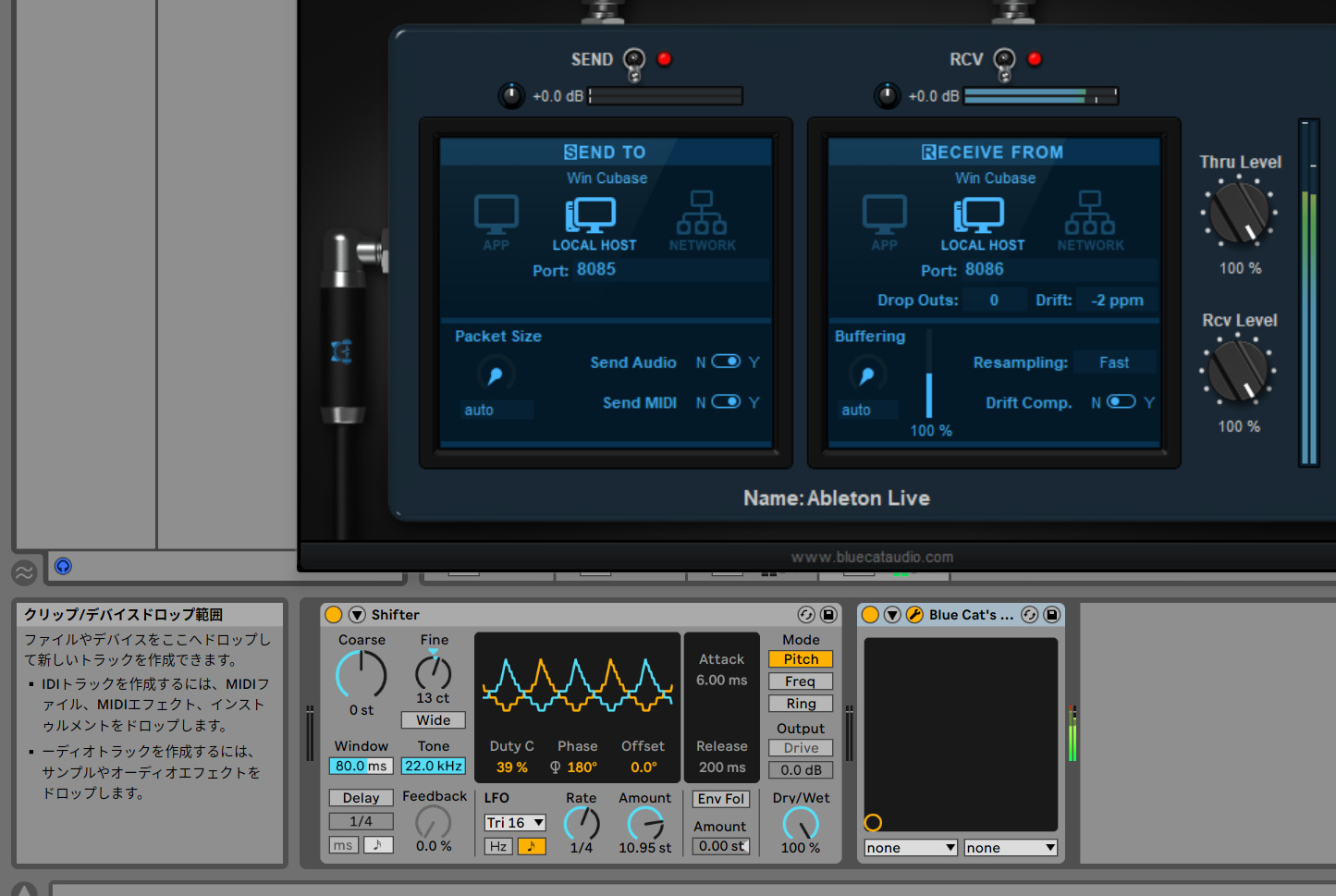Click the Output 0.0 dB field

801,770
